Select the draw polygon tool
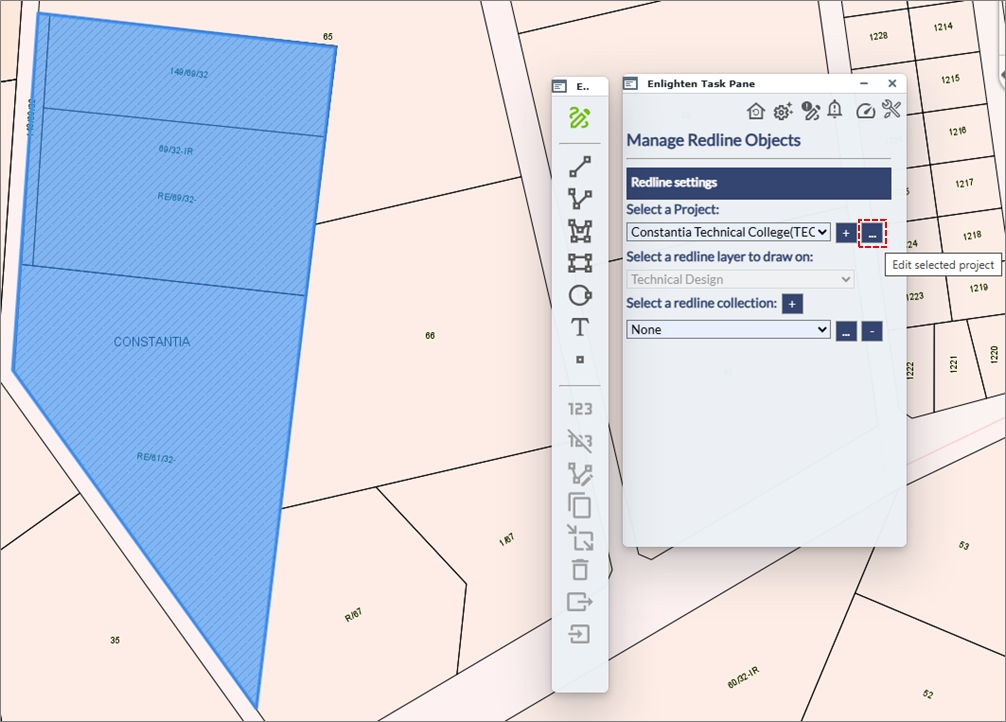Image resolution: width=1006 pixels, height=722 pixels. (x=579, y=231)
